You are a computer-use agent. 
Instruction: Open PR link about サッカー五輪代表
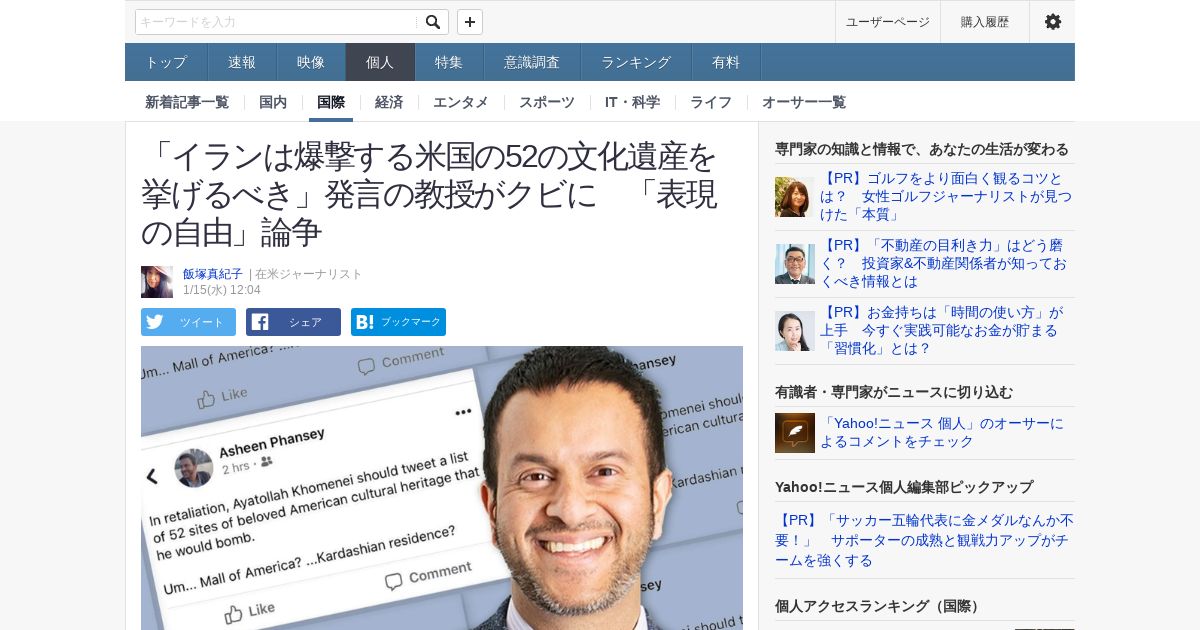925,541
